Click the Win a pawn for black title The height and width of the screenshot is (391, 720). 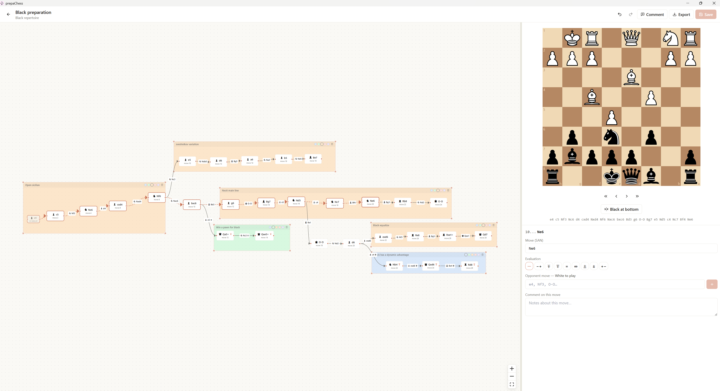(x=228, y=227)
